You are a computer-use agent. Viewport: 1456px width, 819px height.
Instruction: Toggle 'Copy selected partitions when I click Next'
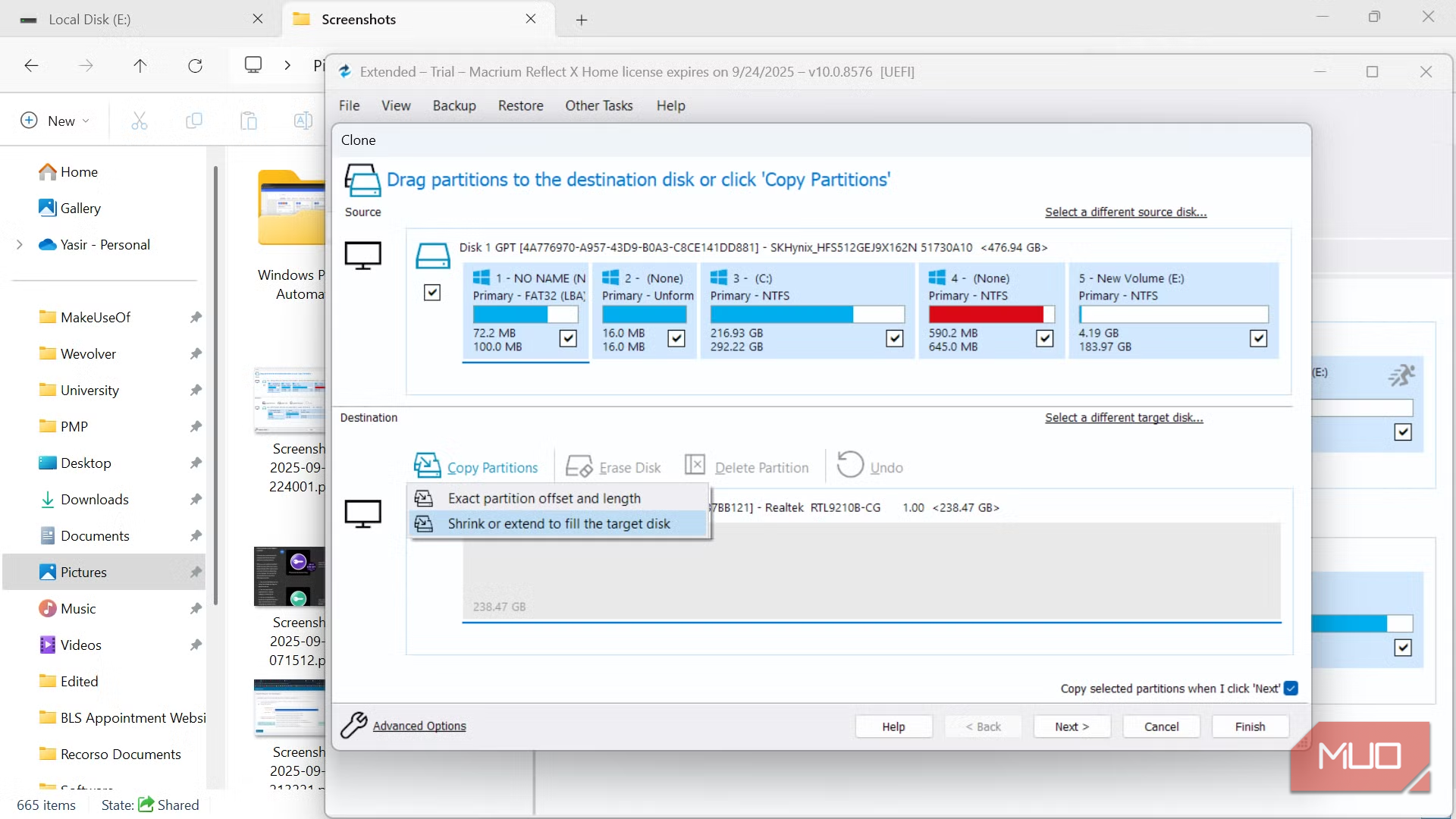[1291, 688]
